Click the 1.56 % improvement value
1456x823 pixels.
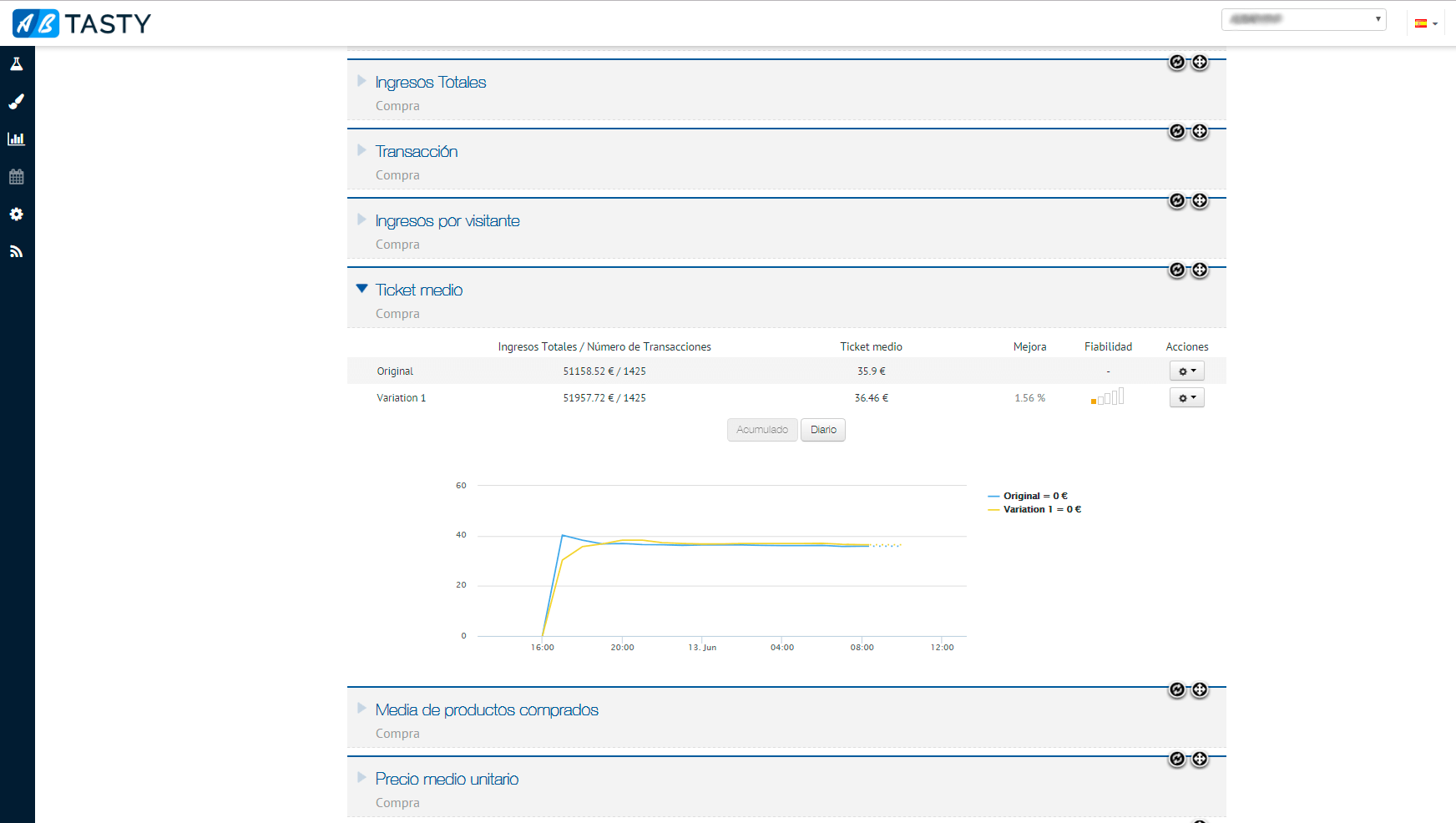[x=1029, y=398]
